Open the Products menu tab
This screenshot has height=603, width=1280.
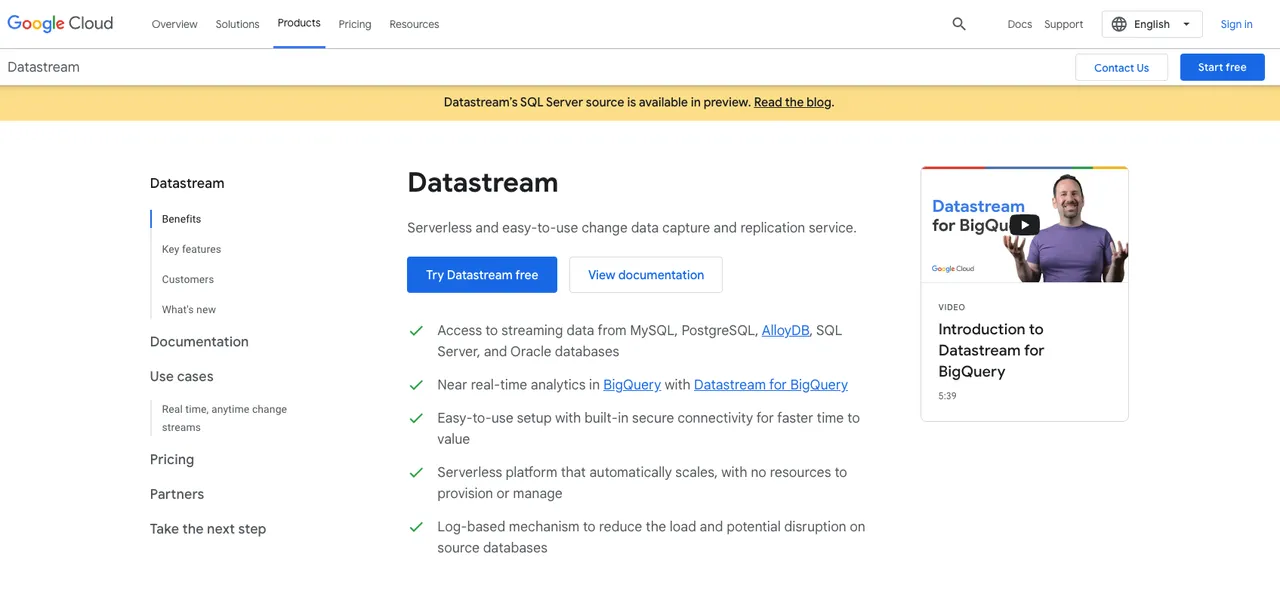click(x=299, y=23)
